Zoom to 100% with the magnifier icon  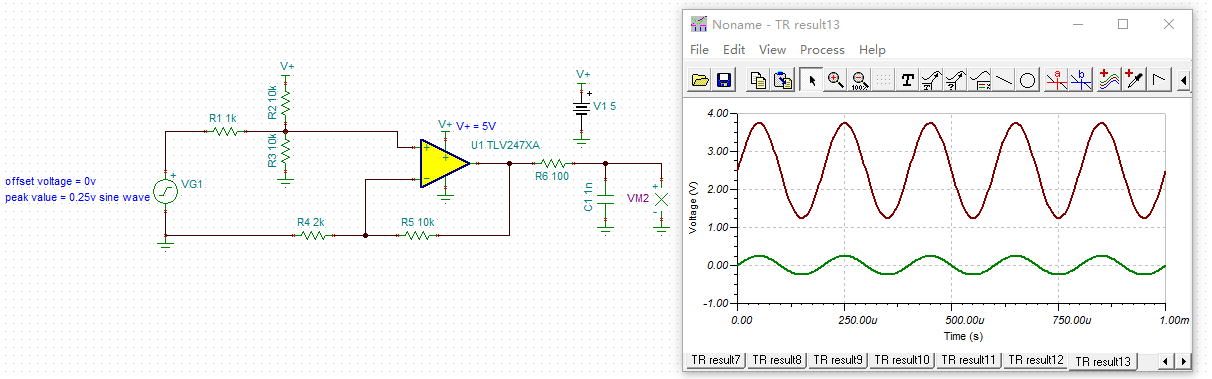click(x=858, y=80)
